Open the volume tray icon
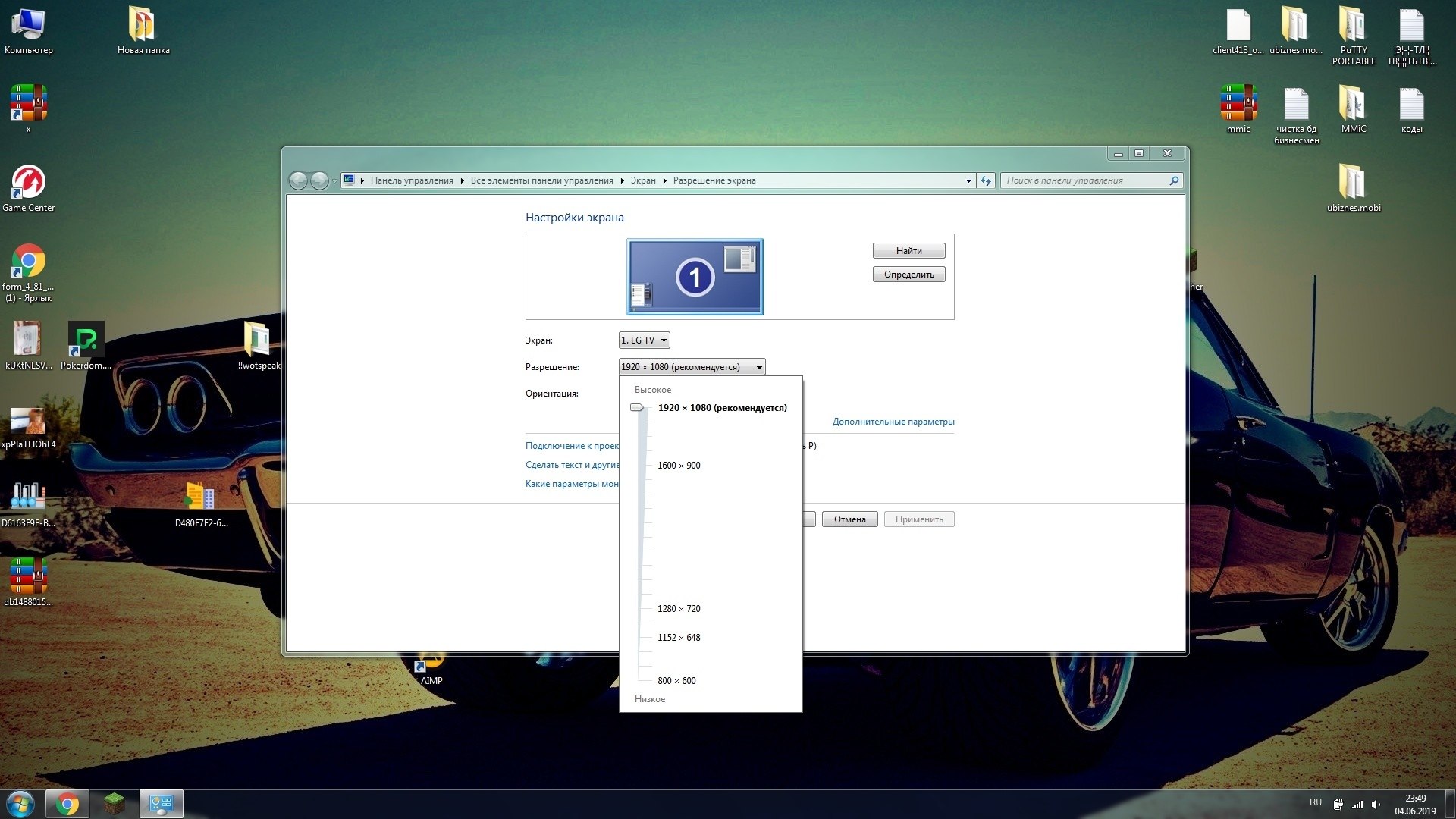The height and width of the screenshot is (819, 1456). tap(1376, 804)
